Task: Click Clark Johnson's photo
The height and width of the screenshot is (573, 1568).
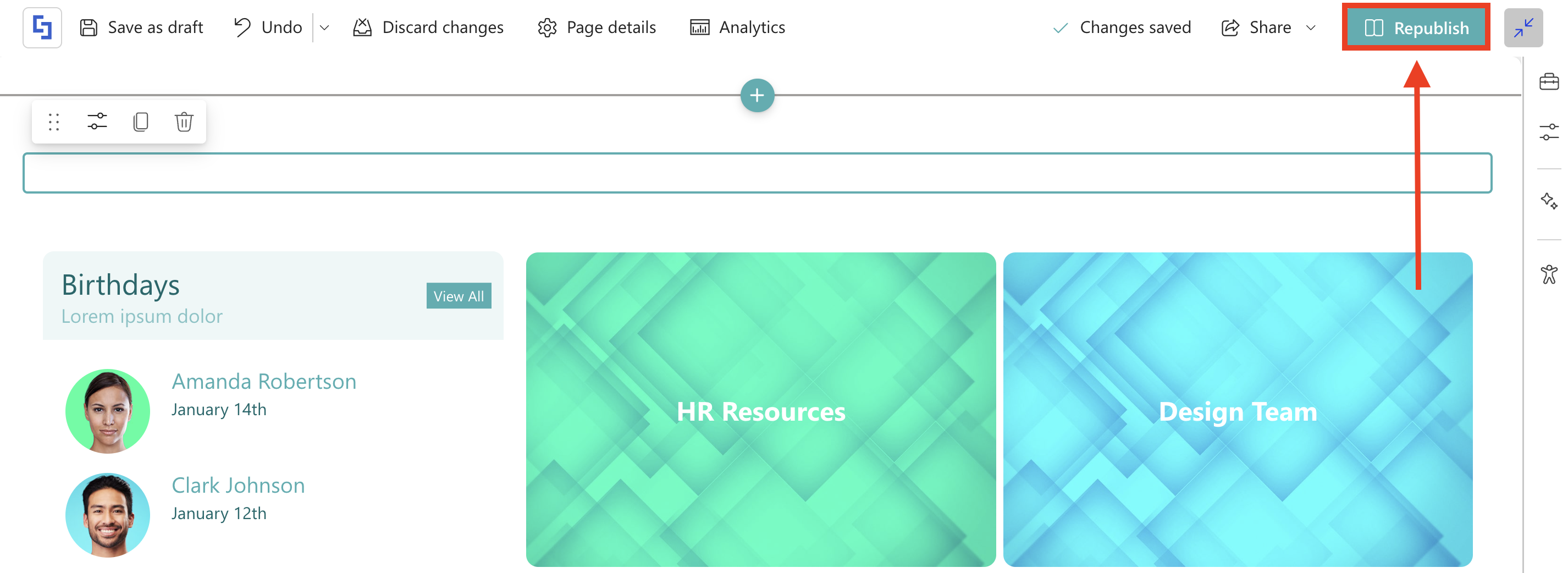Action: pyautogui.click(x=107, y=515)
